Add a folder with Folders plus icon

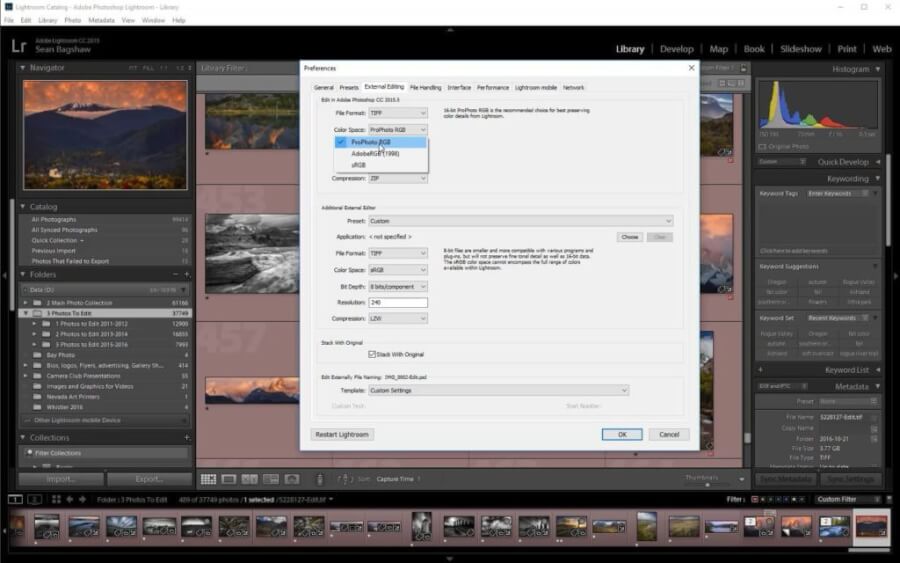point(187,274)
